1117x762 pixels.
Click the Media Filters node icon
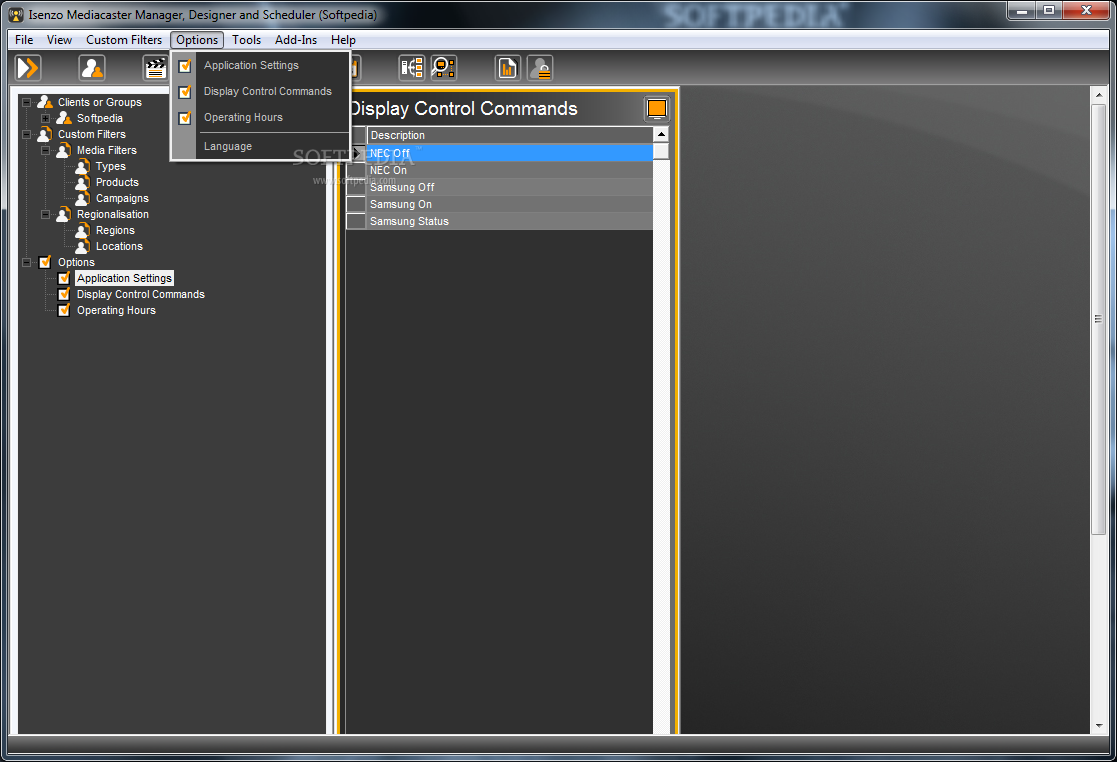(x=64, y=150)
